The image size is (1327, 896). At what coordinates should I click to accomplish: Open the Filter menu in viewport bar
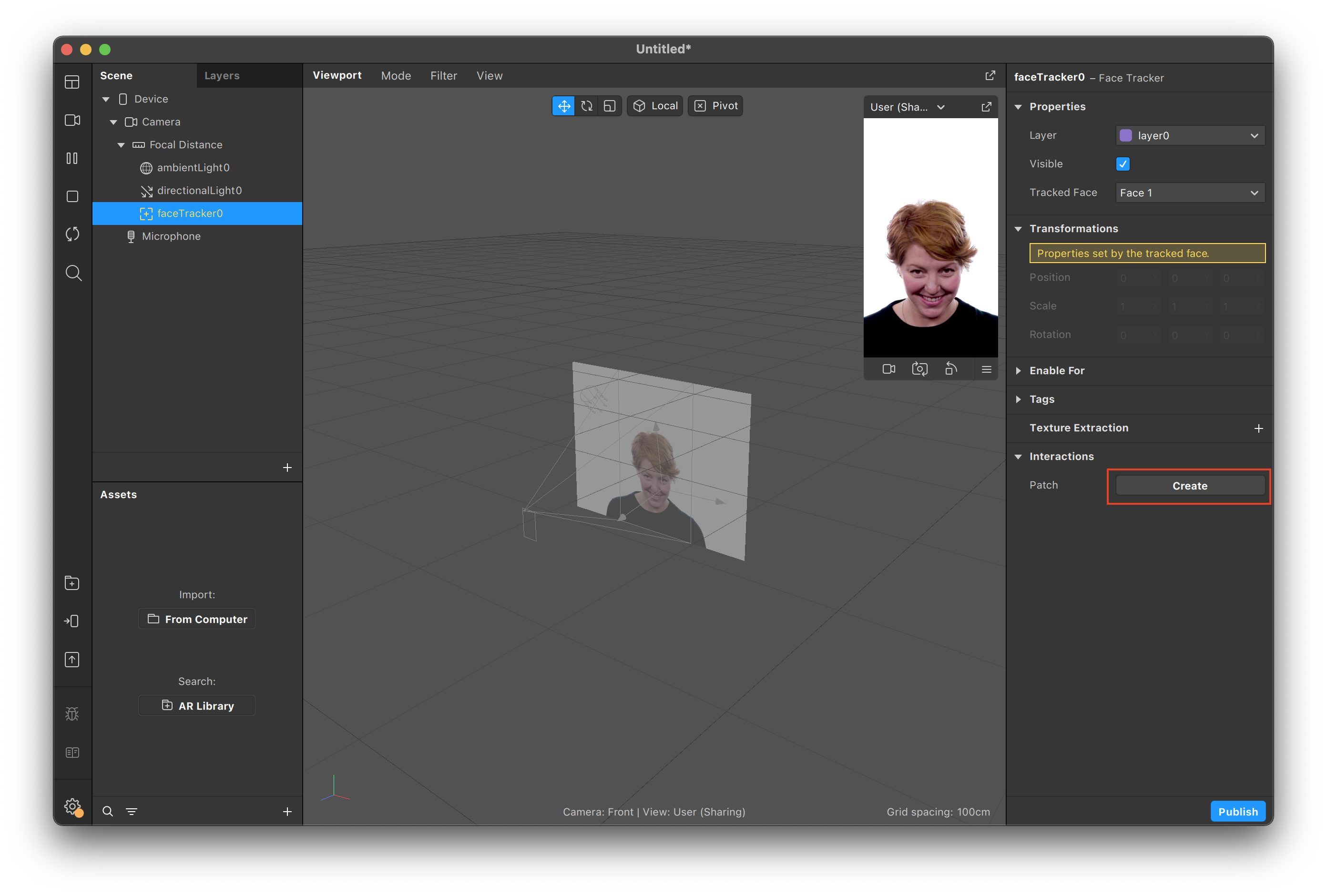(443, 75)
